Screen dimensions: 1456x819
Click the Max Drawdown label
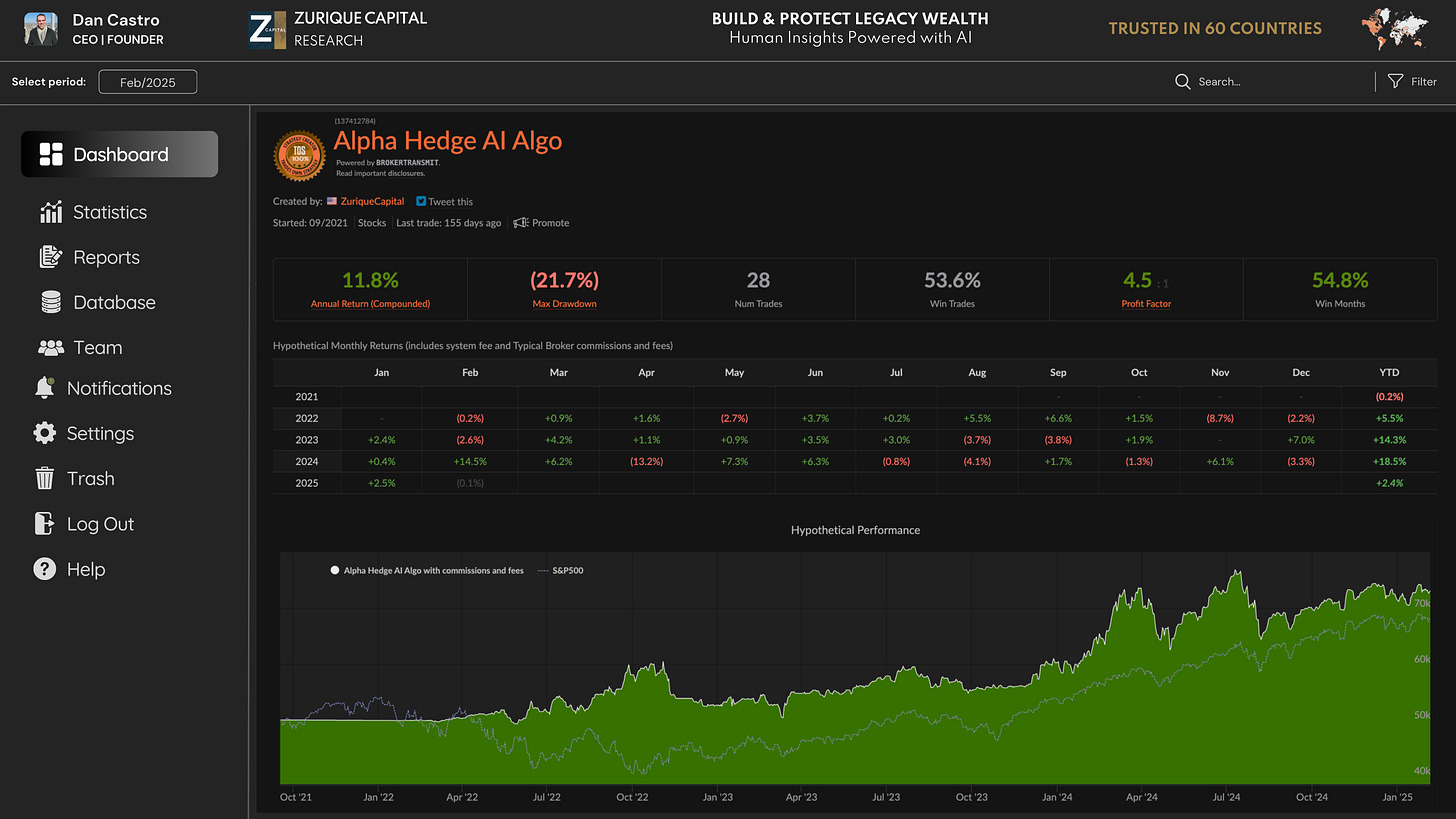pos(564,304)
